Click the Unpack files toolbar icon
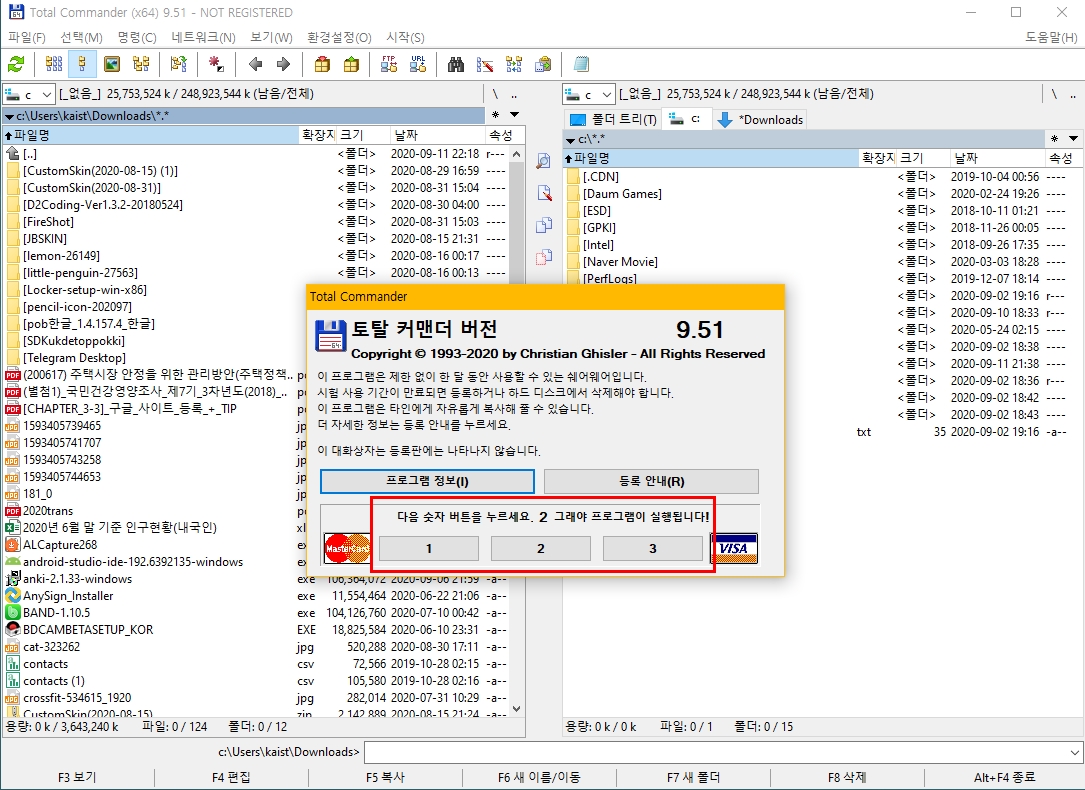This screenshot has width=1085, height=790. (x=351, y=65)
